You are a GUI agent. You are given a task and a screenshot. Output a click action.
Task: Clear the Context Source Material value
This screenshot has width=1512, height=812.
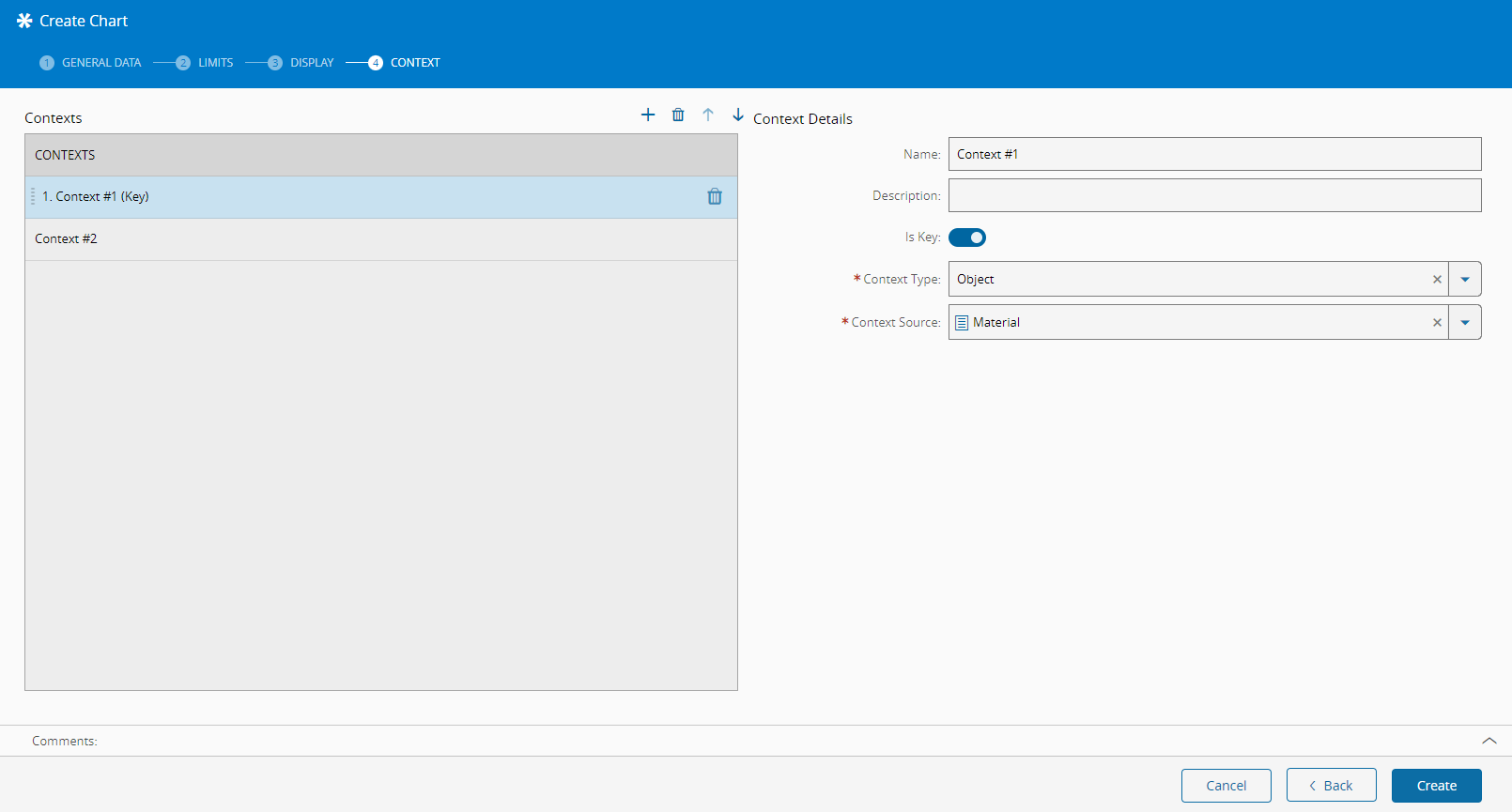[1437, 323]
